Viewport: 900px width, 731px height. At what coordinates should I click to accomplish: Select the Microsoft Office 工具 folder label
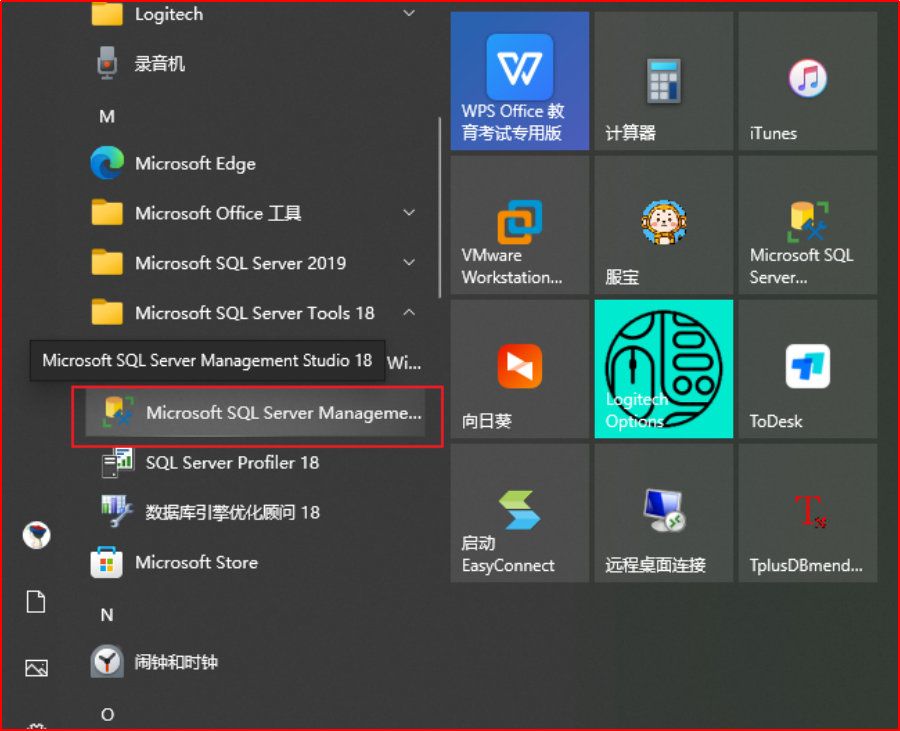pos(218,213)
